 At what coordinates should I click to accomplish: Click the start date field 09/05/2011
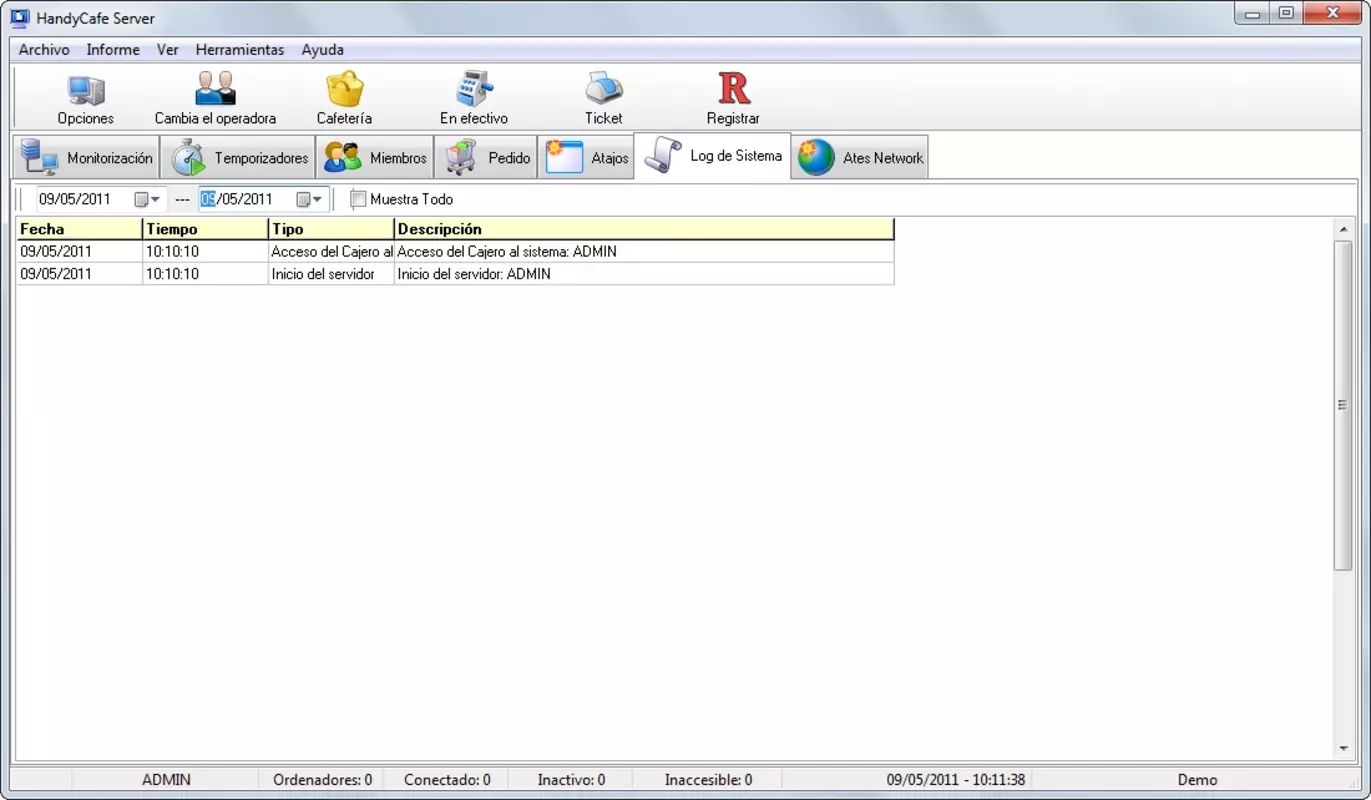75,199
